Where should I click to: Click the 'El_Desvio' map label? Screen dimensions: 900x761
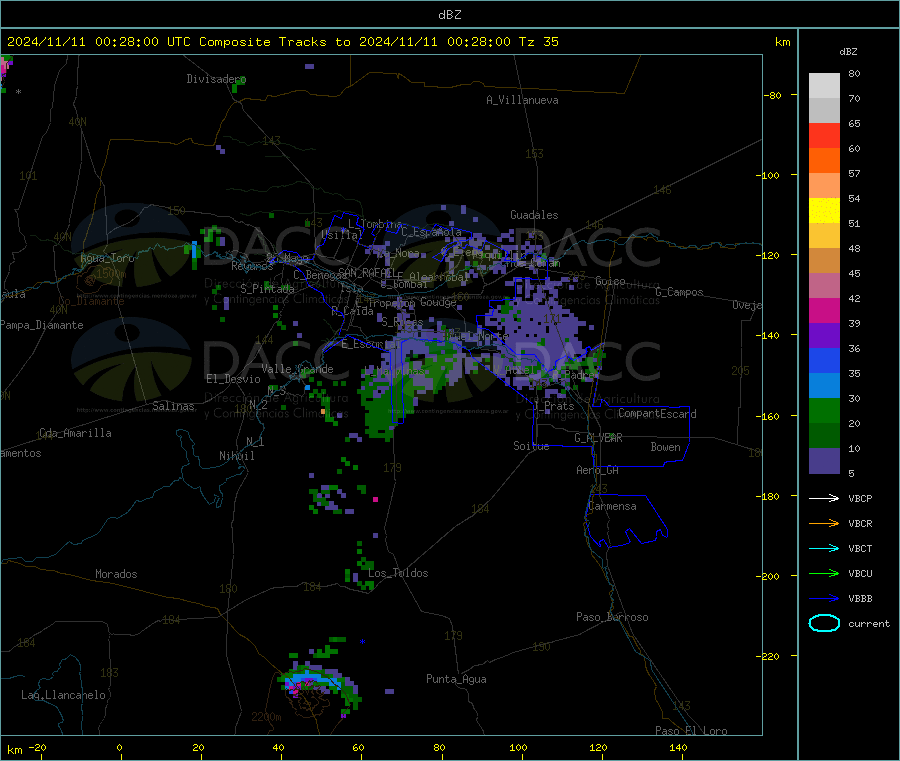[233, 379]
